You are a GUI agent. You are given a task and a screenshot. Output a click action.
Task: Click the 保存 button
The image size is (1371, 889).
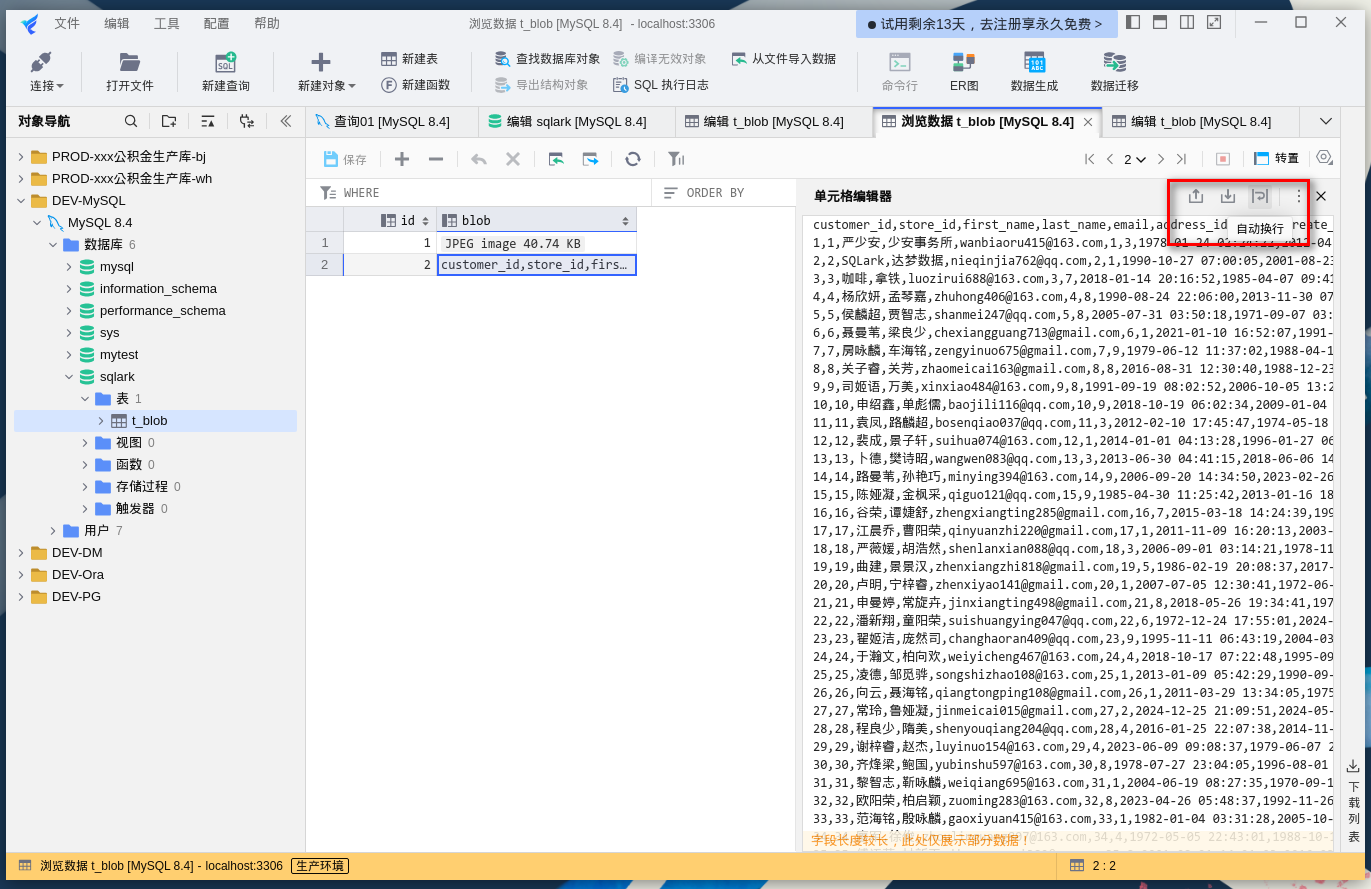tap(345, 159)
